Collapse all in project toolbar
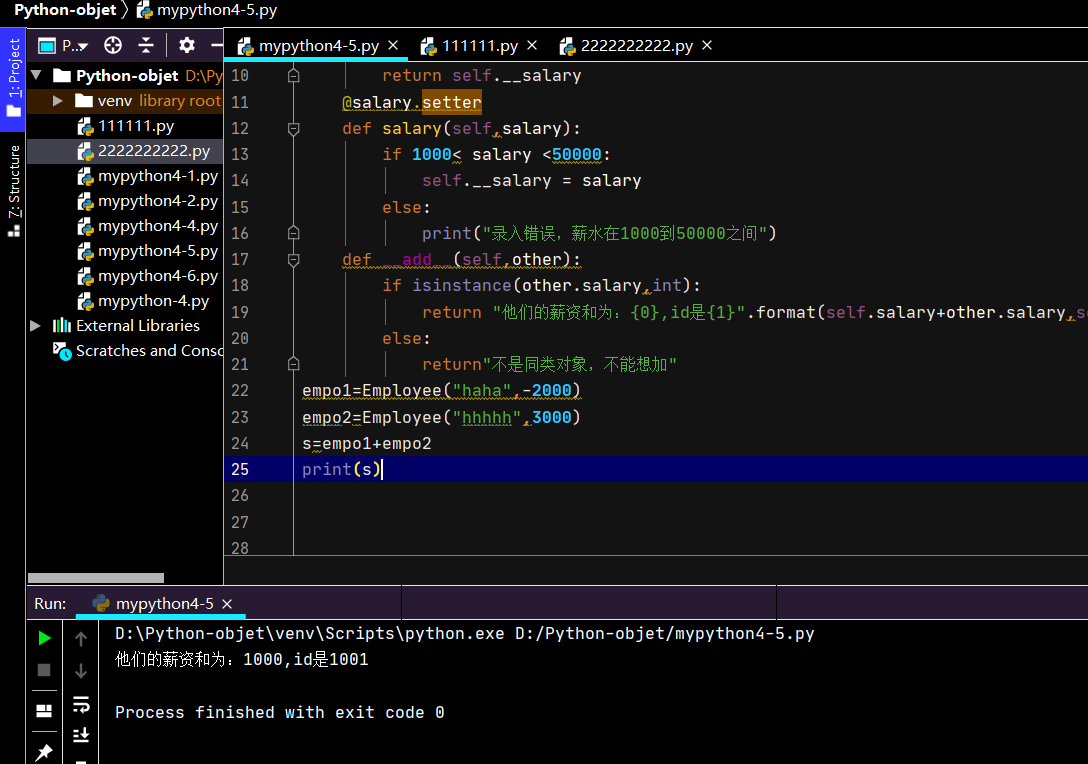Viewport: 1088px width, 764px height. [146, 46]
